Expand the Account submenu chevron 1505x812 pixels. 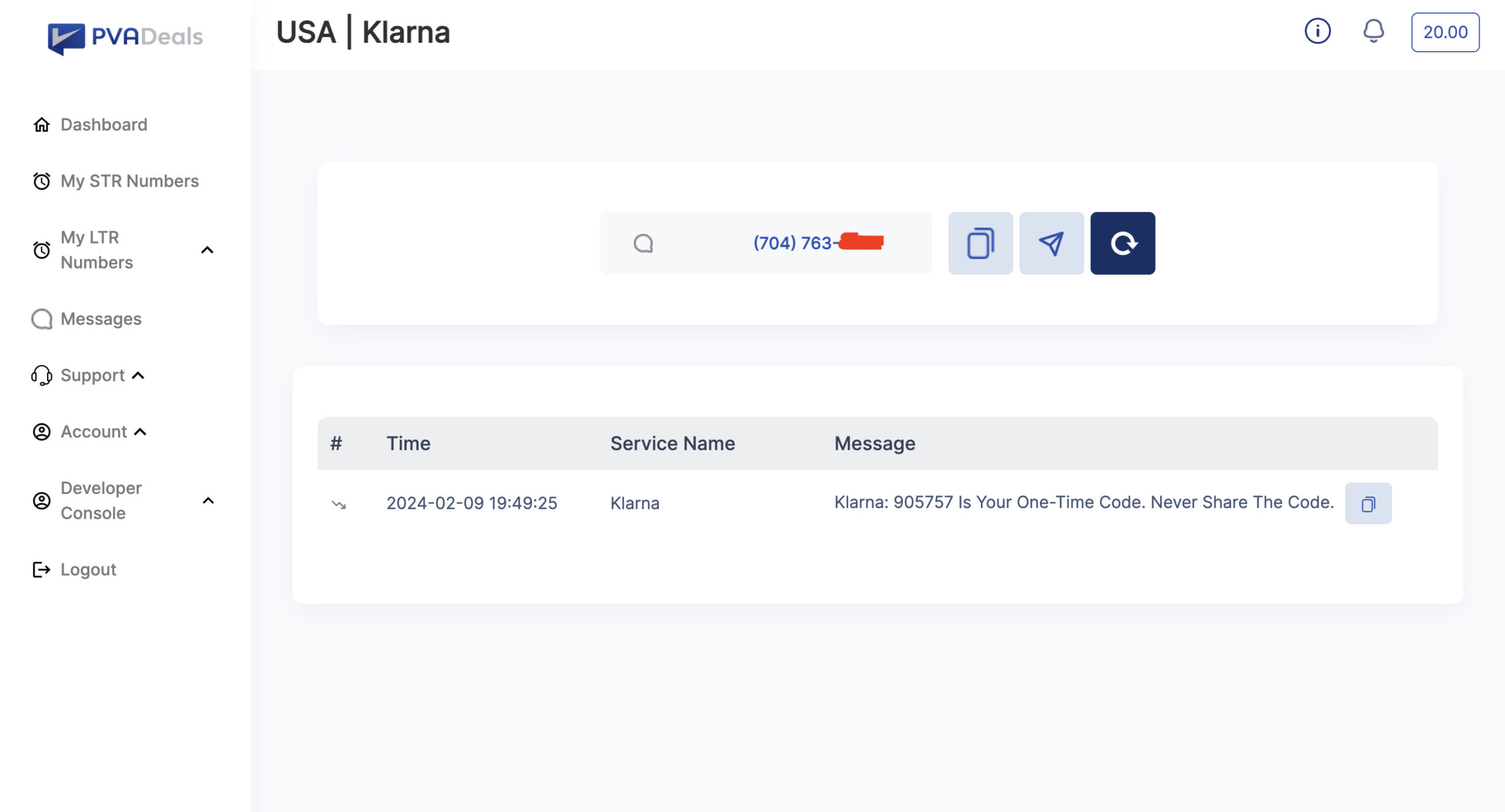140,432
